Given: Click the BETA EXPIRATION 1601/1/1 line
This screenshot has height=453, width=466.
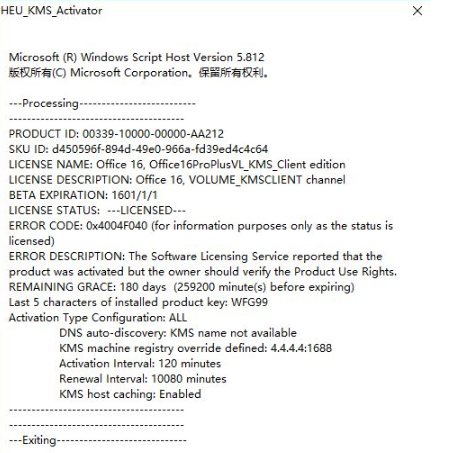Looking at the screenshot, I should tap(83, 195).
